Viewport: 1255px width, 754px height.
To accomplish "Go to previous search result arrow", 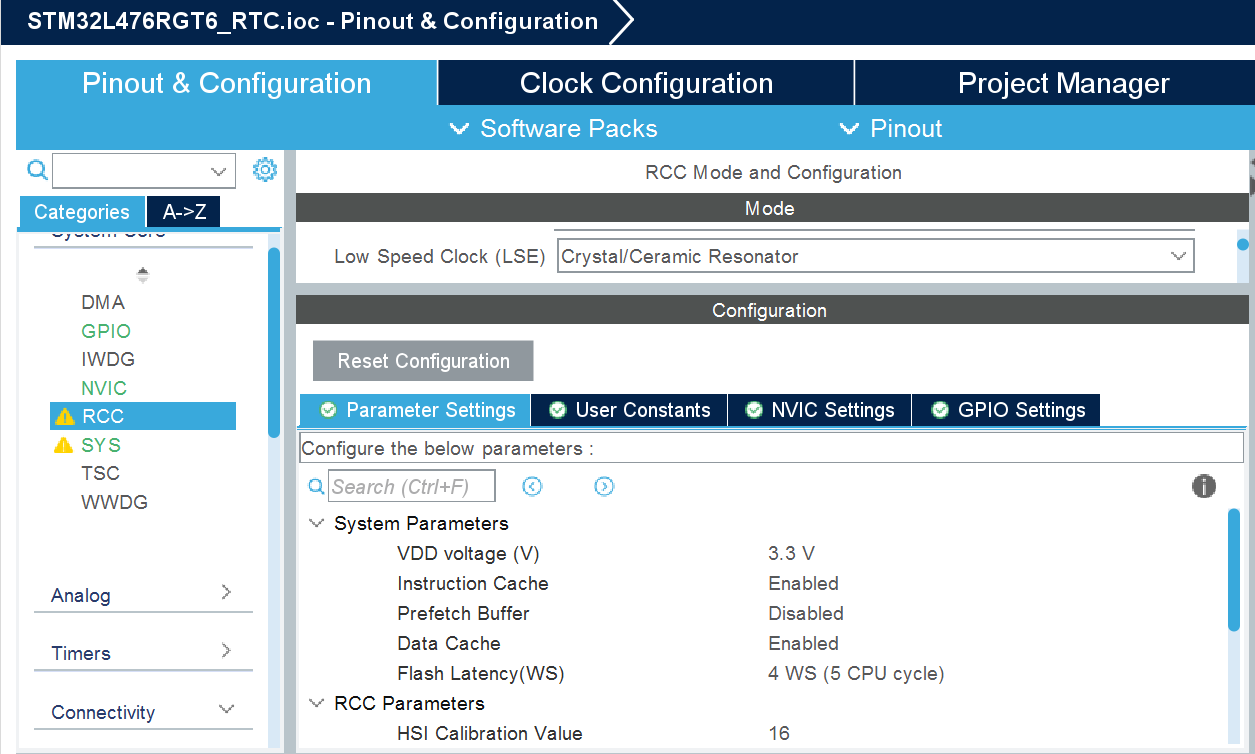I will (532, 486).
